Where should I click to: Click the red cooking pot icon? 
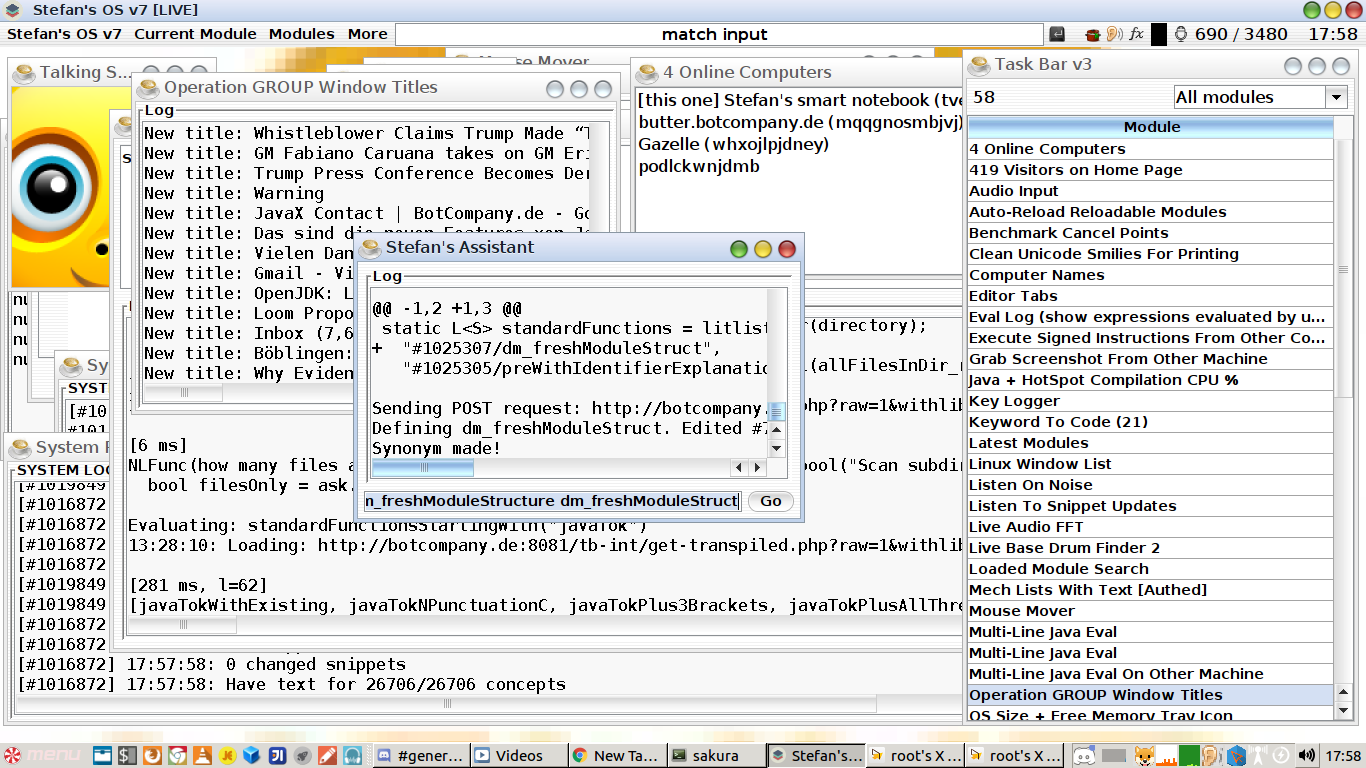click(1093, 34)
